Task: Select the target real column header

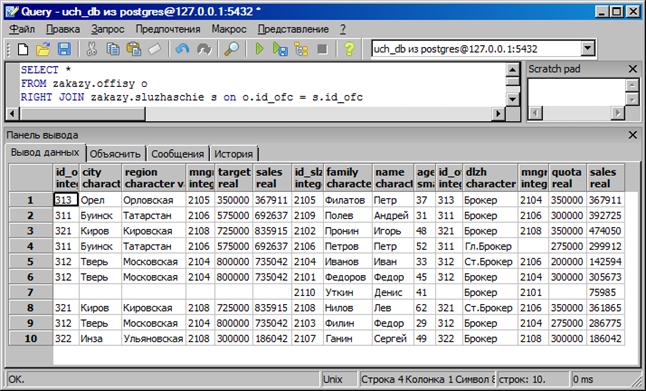Action: pyautogui.click(x=233, y=178)
